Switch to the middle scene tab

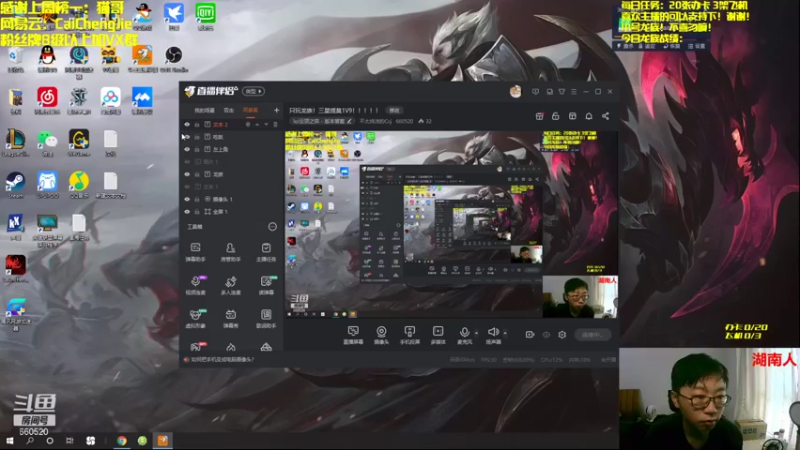click(229, 110)
